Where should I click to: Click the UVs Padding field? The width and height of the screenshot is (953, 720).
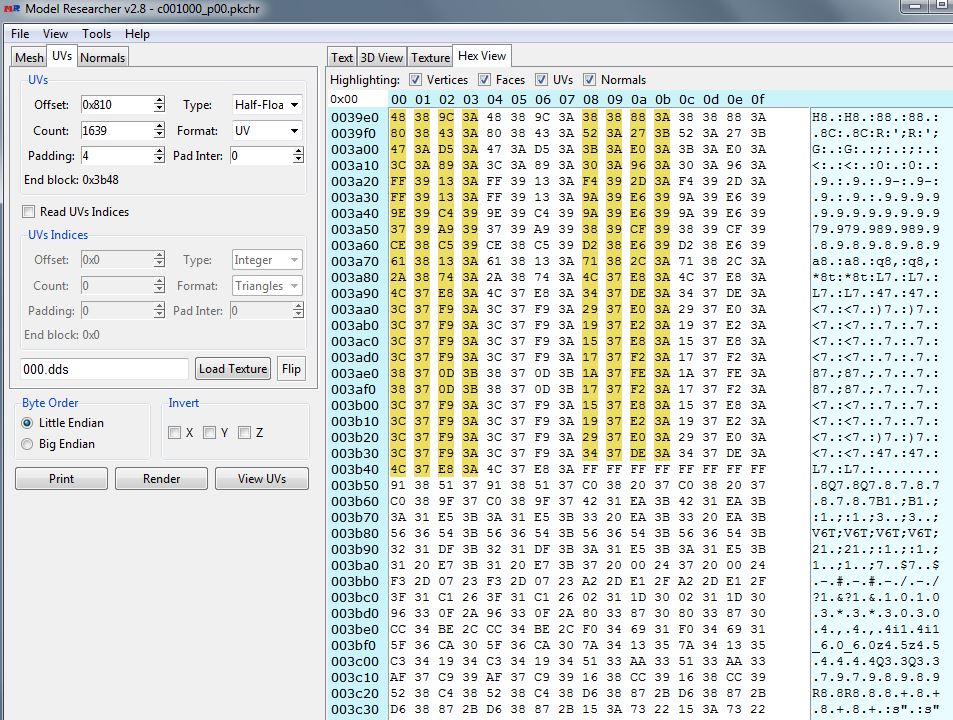117,156
